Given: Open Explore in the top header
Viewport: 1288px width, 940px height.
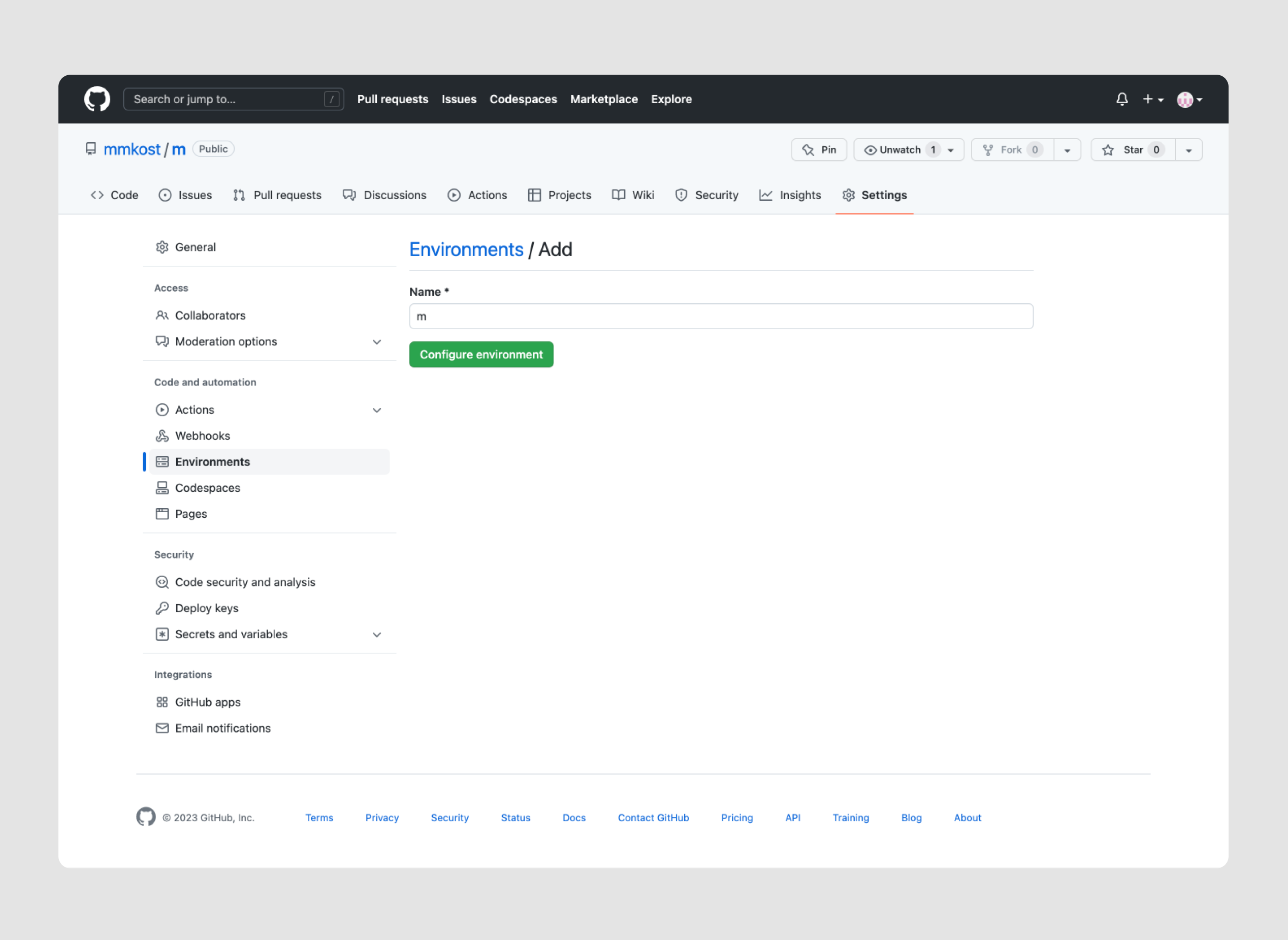Looking at the screenshot, I should click(x=671, y=99).
